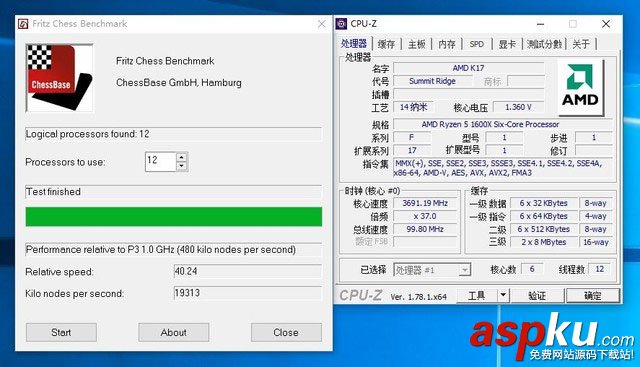The image size is (640, 367).
Task: Increase Processors to use with up arrow
Action: click(182, 157)
